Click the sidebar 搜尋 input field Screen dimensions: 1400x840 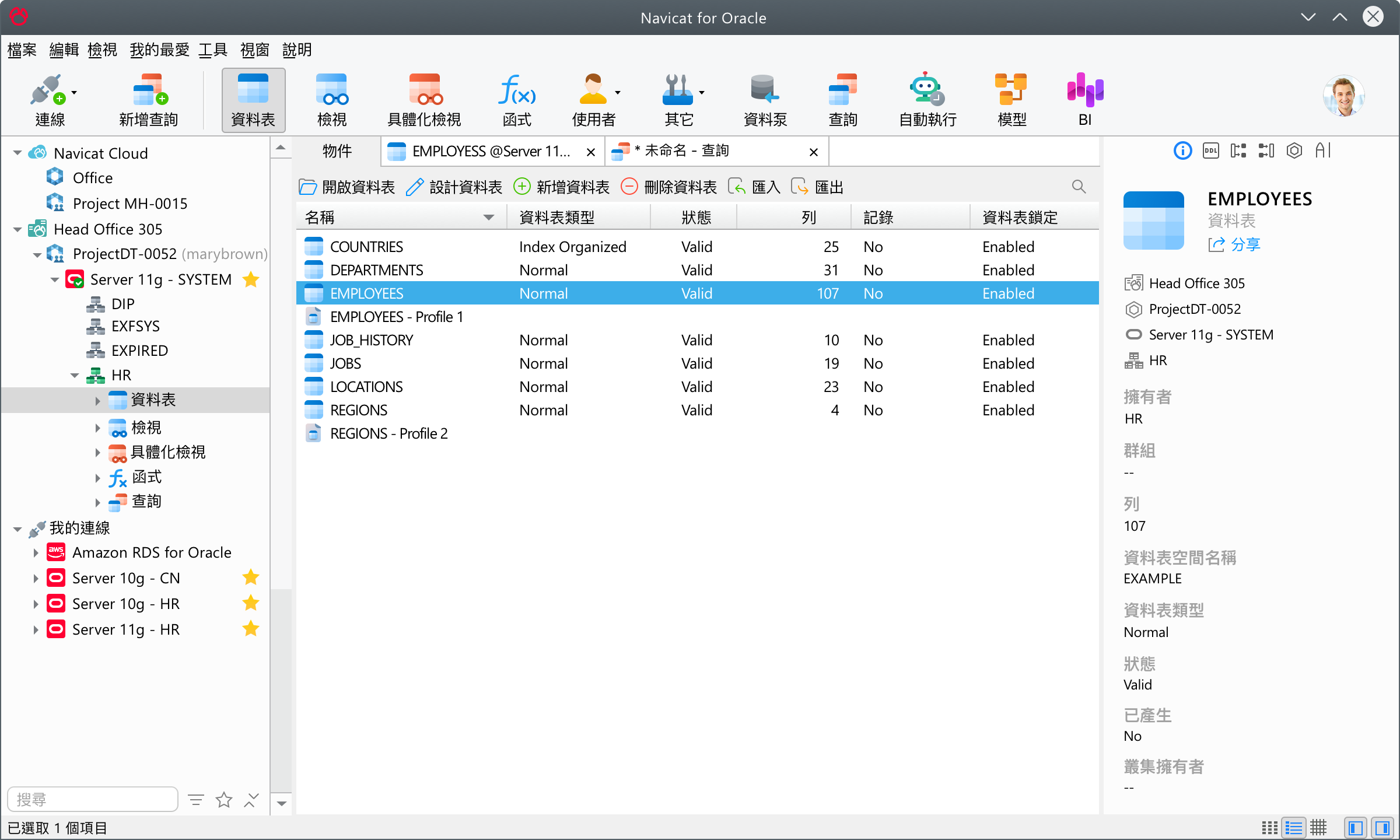(93, 799)
